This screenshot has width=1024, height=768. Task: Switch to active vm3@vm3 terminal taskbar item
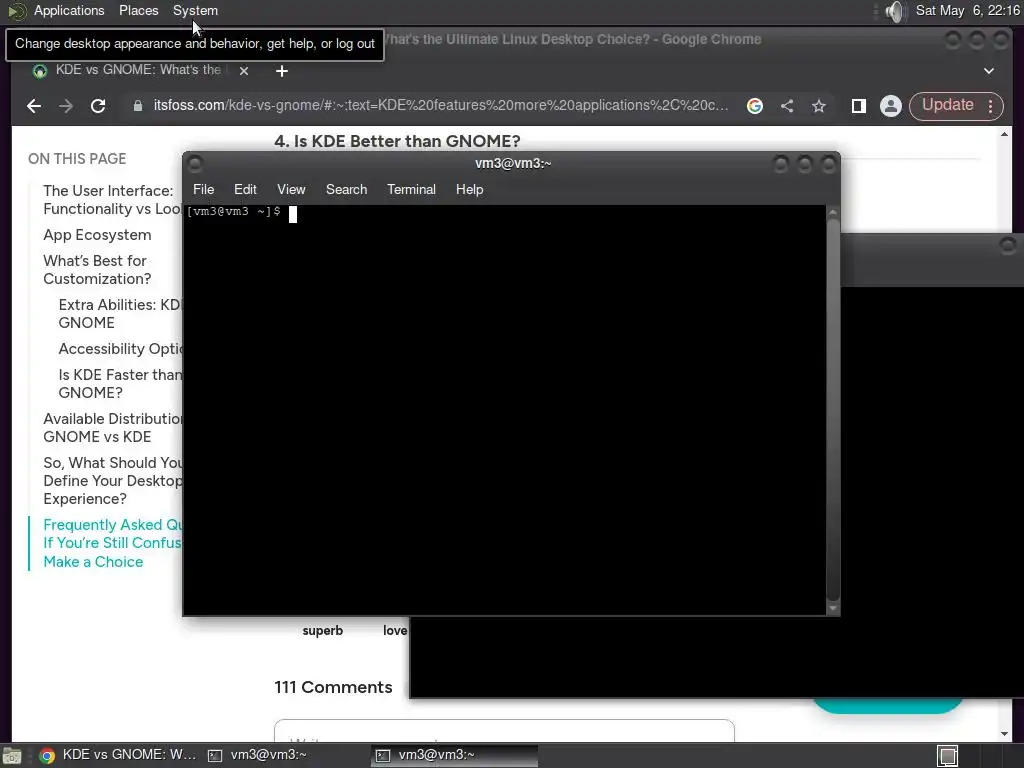[455, 755]
